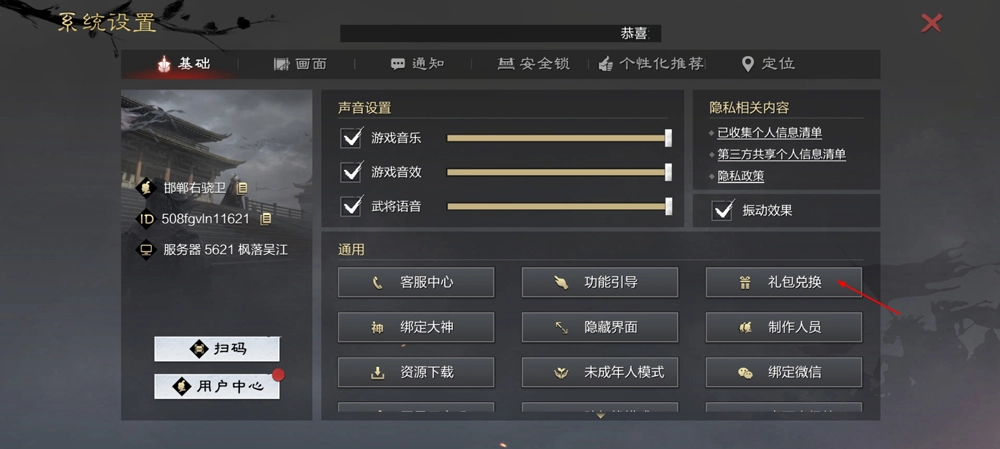Copy the player name 邯郸右骁卫 icon
Screen dimensions: 1000x449
click(242, 188)
